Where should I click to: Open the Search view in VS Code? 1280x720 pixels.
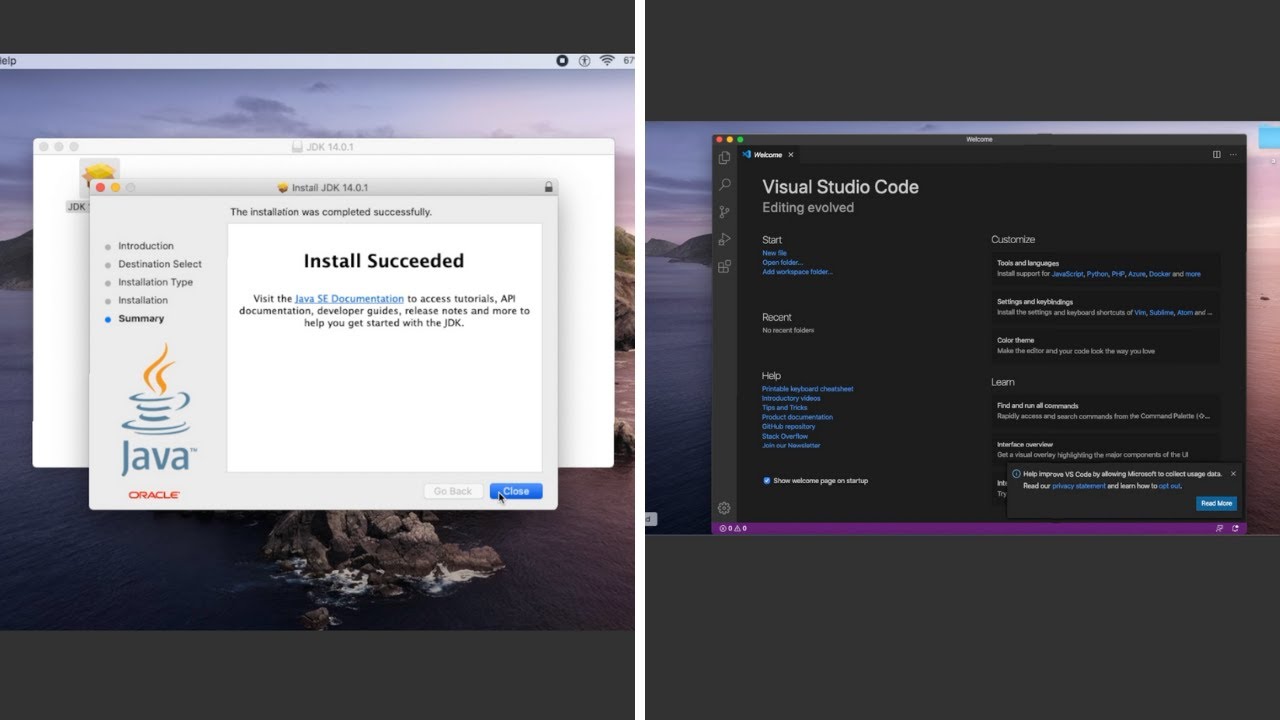pos(724,185)
